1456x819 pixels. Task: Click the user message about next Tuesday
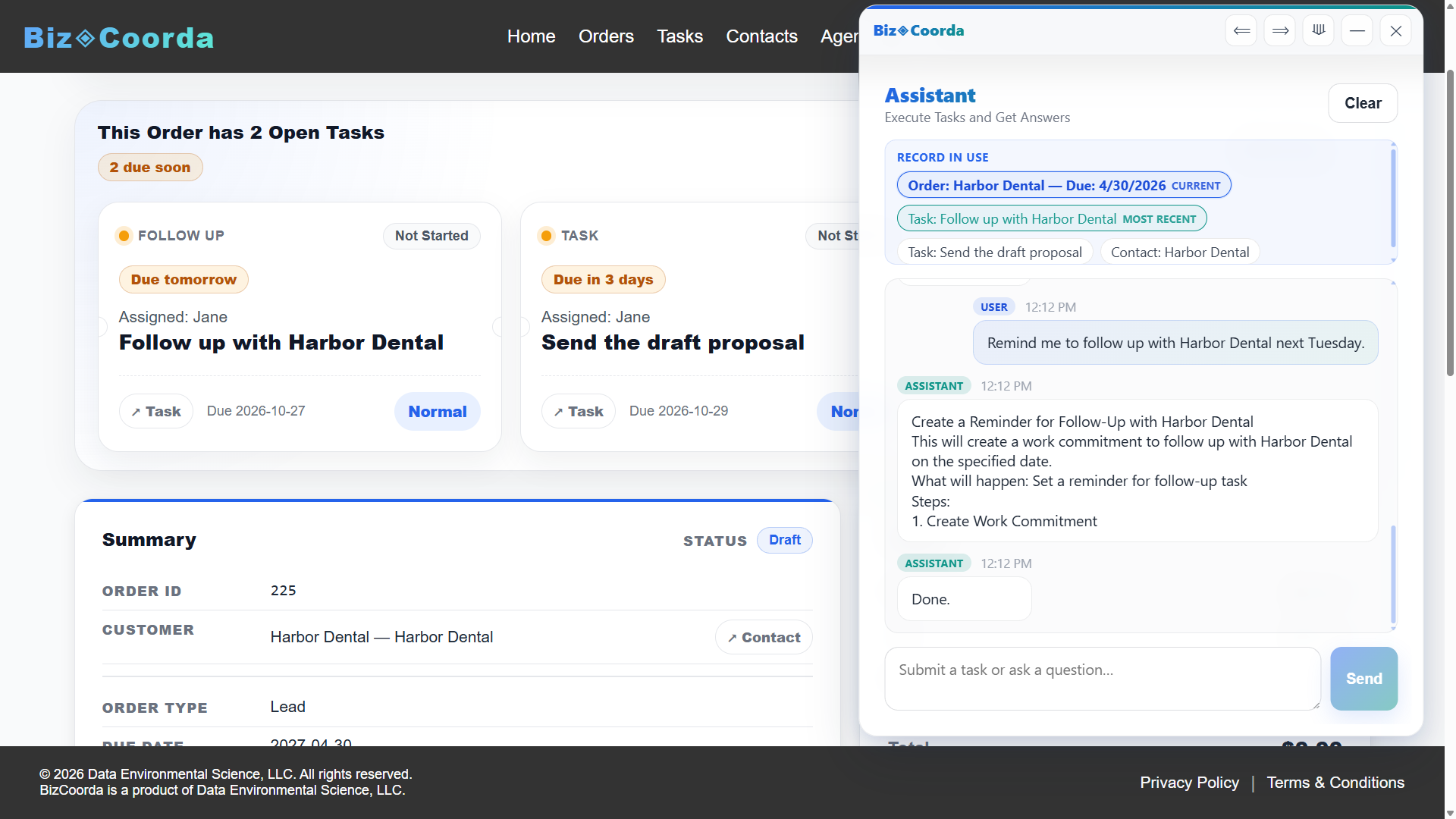(x=1175, y=343)
